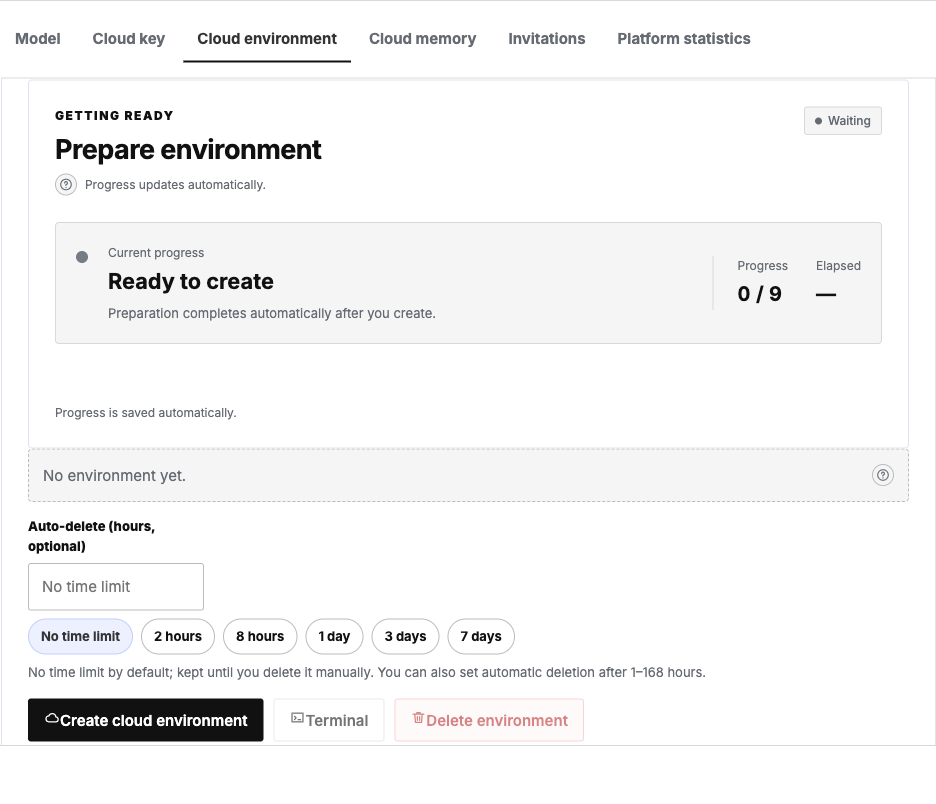936x804 pixels.
Task: Focus the Auto-delete hours input field
Action: pyautogui.click(x=116, y=587)
